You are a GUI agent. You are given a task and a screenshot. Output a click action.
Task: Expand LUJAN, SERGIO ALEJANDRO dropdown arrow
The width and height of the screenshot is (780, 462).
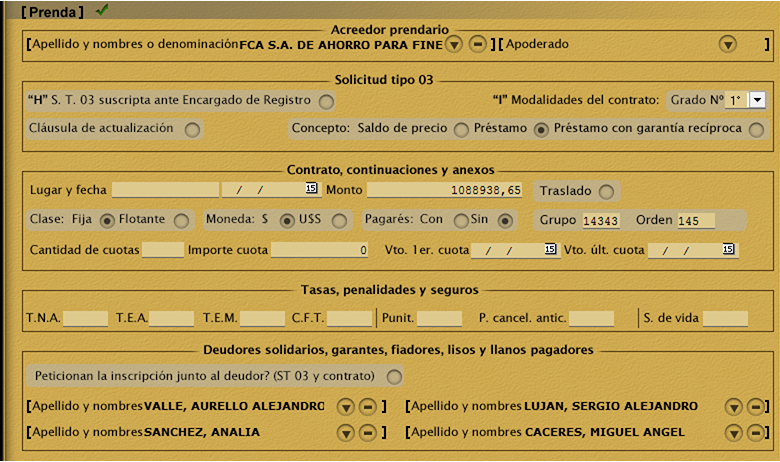point(733,407)
